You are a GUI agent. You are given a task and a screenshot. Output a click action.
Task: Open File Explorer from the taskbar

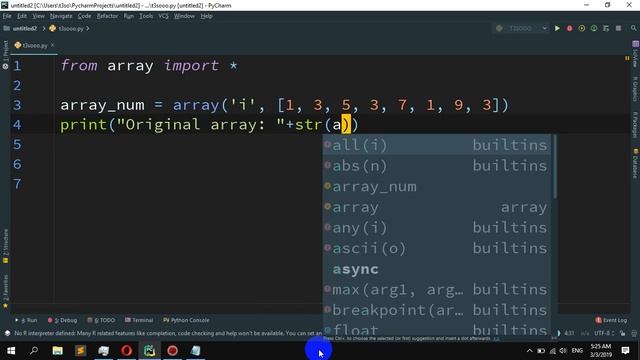58,351
